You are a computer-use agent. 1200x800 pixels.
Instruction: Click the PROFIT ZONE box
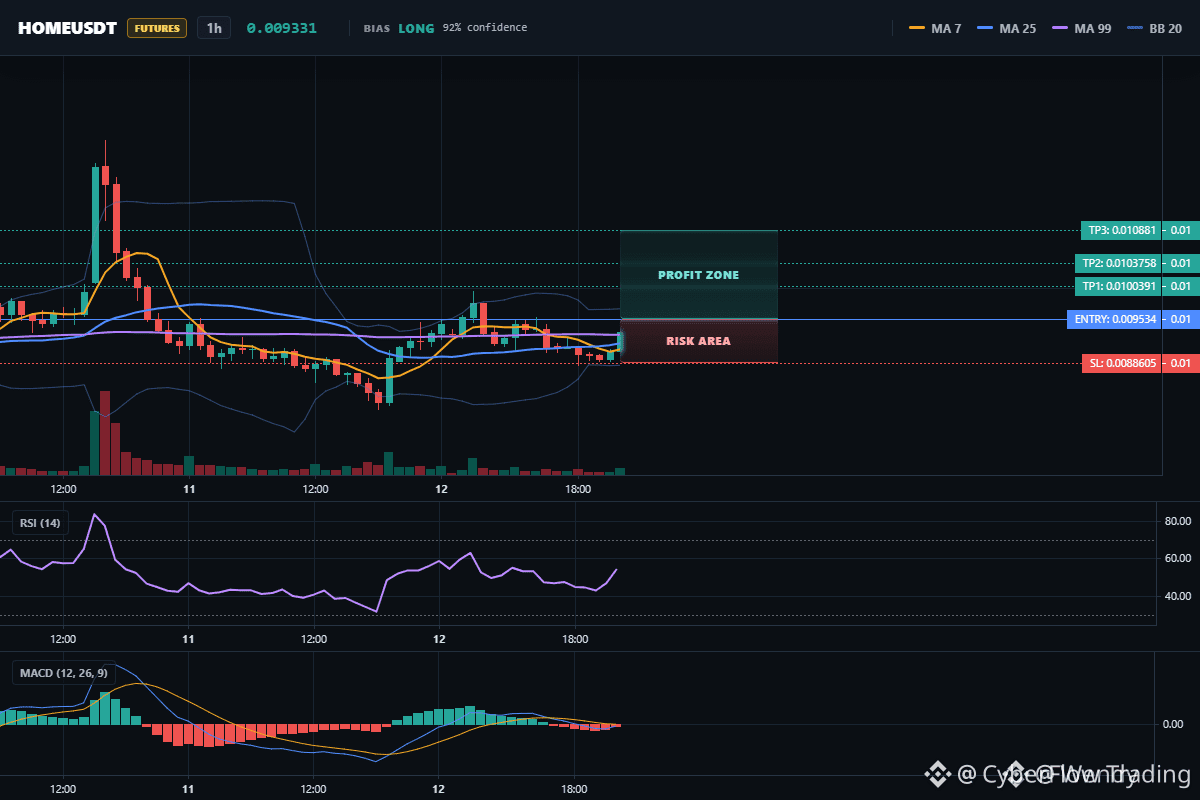pyautogui.click(x=699, y=275)
